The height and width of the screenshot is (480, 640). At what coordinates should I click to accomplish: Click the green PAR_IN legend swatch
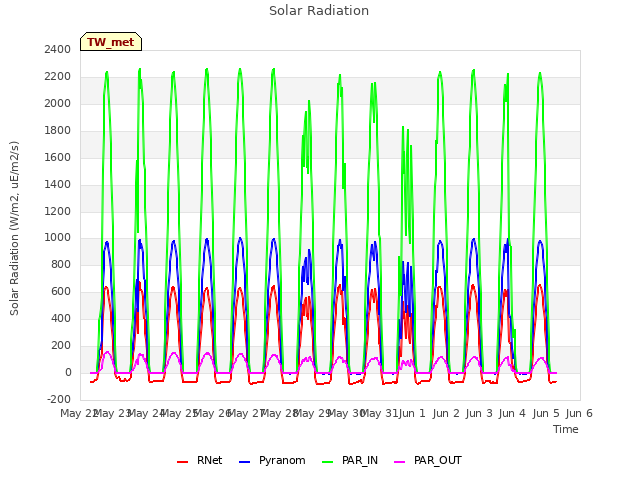[x=328, y=462]
